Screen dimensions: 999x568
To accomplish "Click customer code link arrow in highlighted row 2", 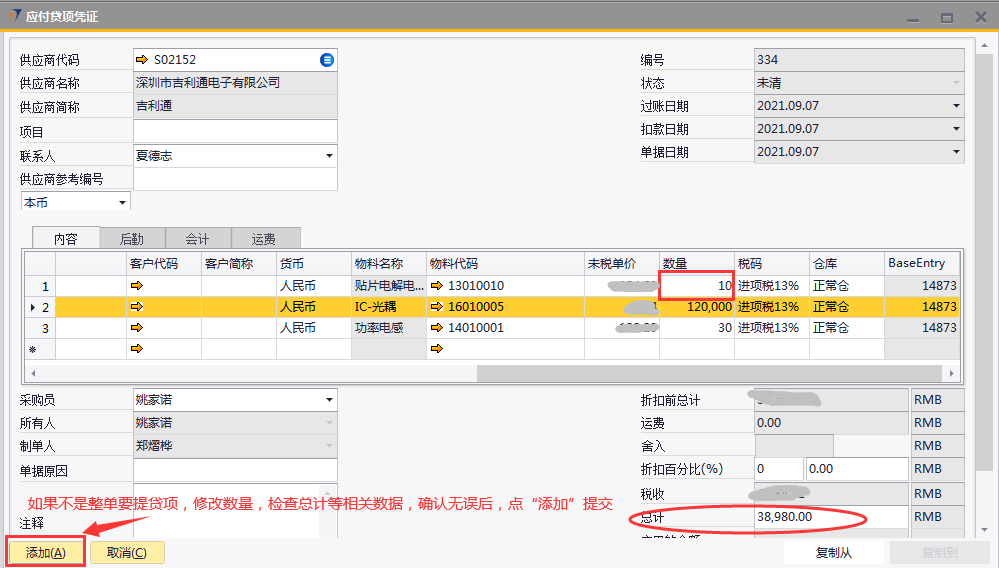I will [x=137, y=307].
